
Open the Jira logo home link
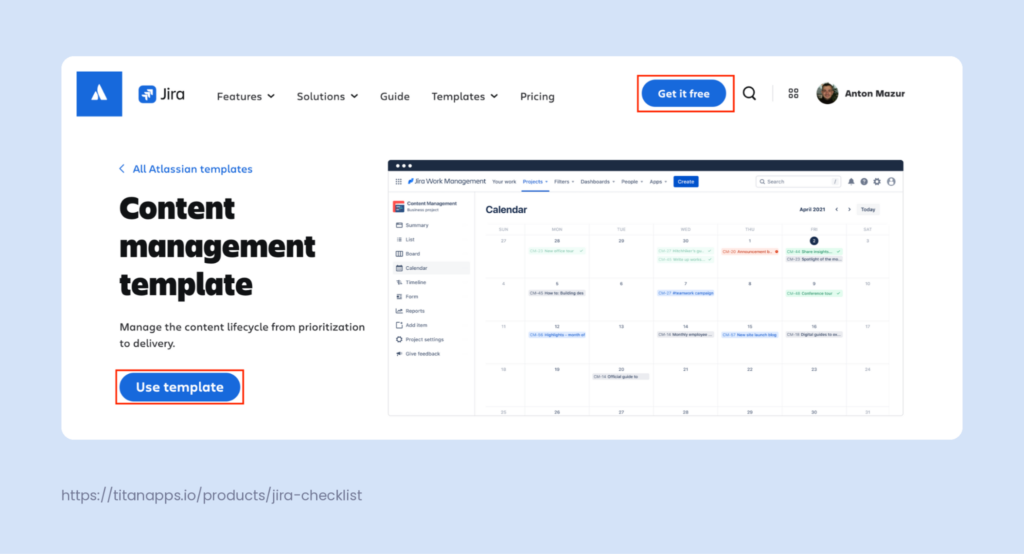(161, 94)
